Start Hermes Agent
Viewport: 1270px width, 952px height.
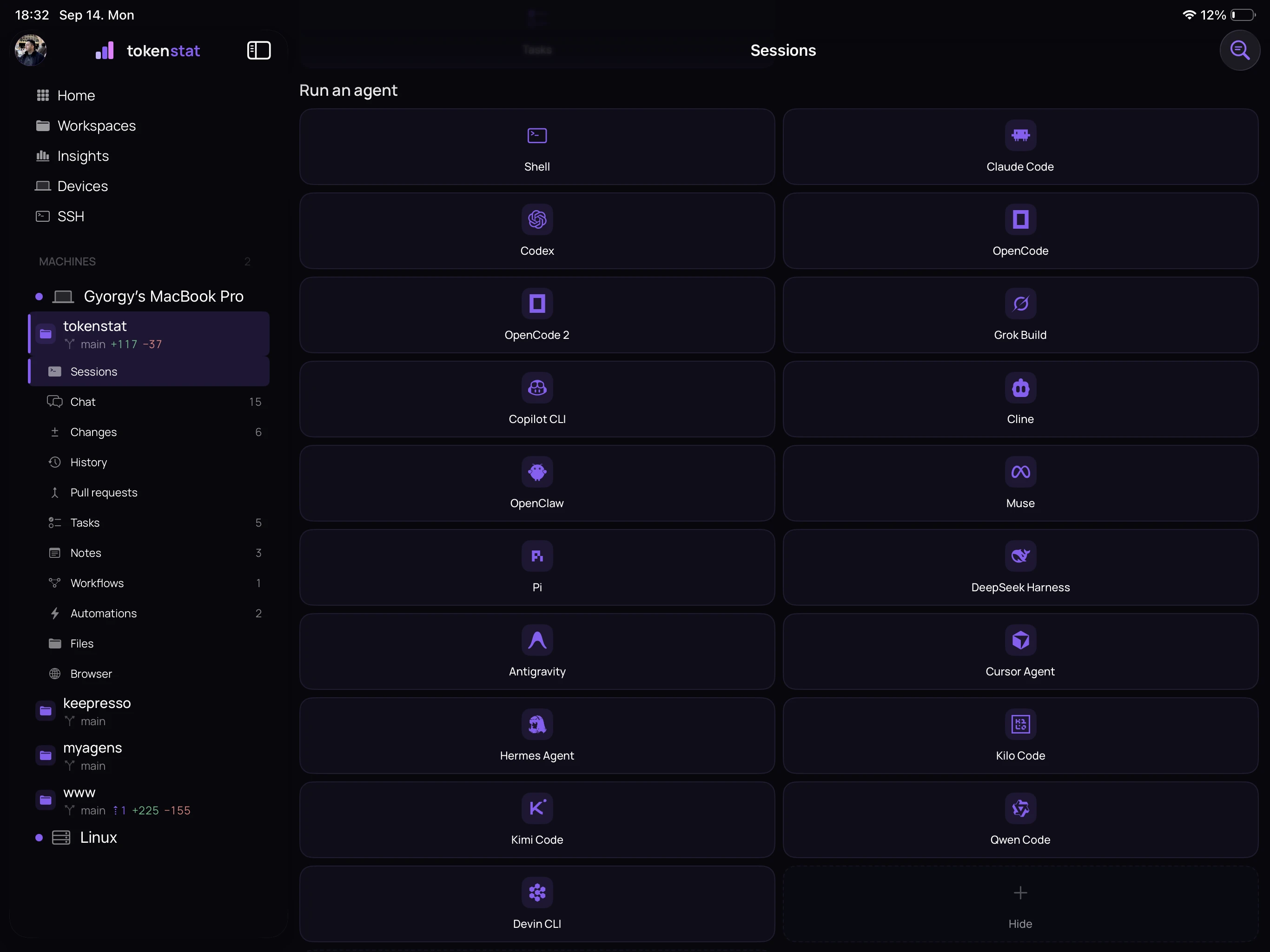pyautogui.click(x=537, y=735)
